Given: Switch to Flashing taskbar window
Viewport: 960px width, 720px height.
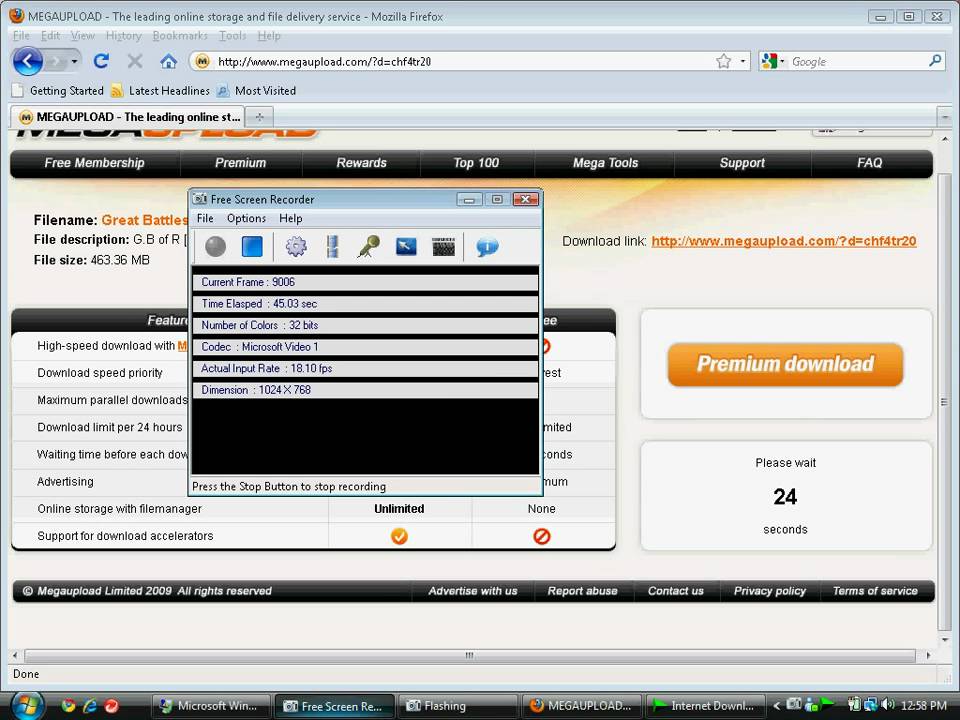Looking at the screenshot, I should pyautogui.click(x=457, y=705).
